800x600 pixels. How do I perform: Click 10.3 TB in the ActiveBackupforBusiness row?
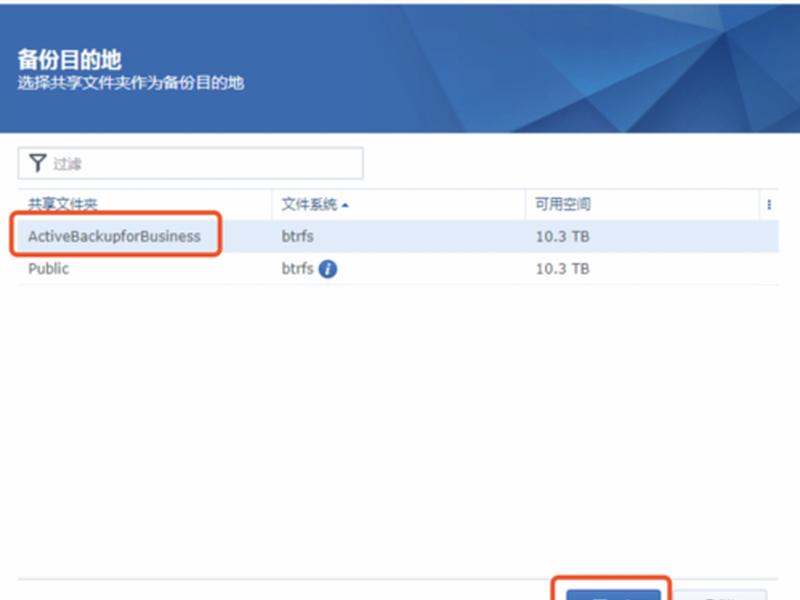click(x=562, y=236)
